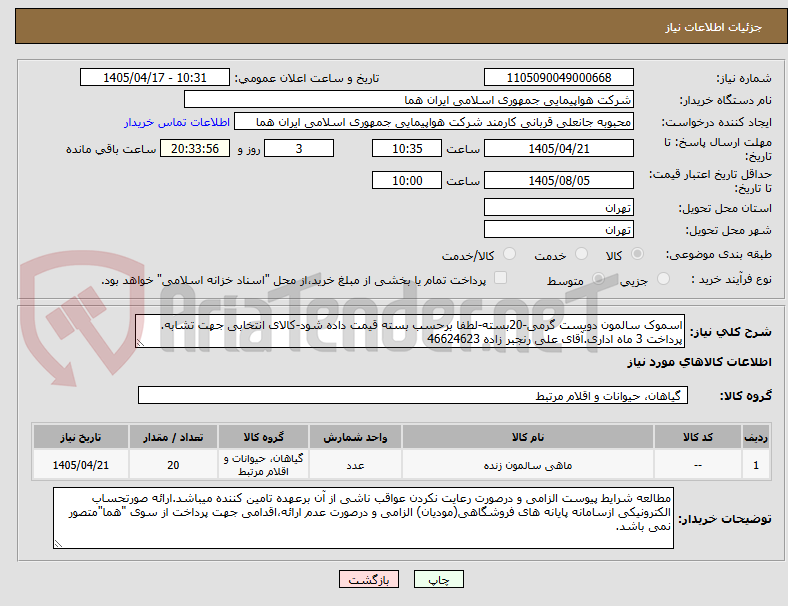Click the need number field 1105090049000668
The image size is (788, 606).
pos(559,77)
